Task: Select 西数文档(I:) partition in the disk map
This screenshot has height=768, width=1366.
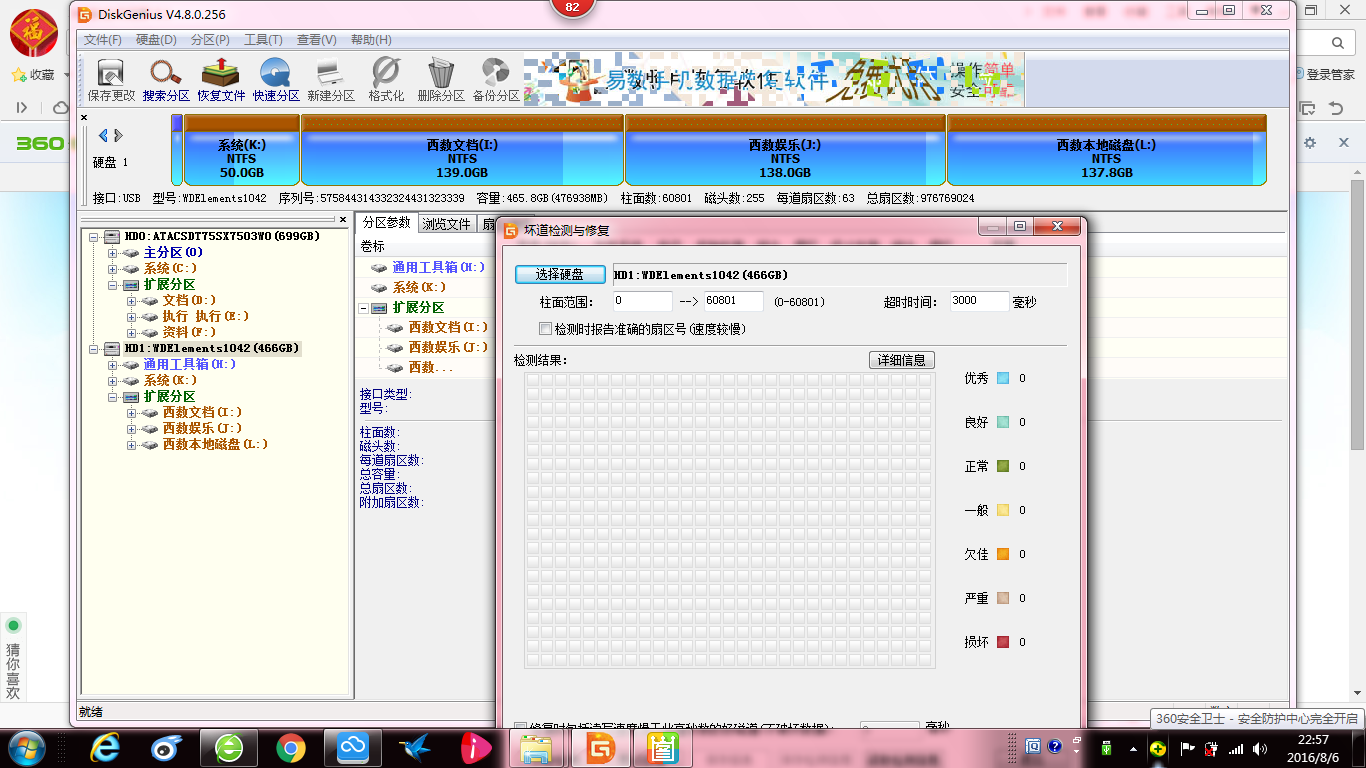Action: pyautogui.click(x=463, y=150)
